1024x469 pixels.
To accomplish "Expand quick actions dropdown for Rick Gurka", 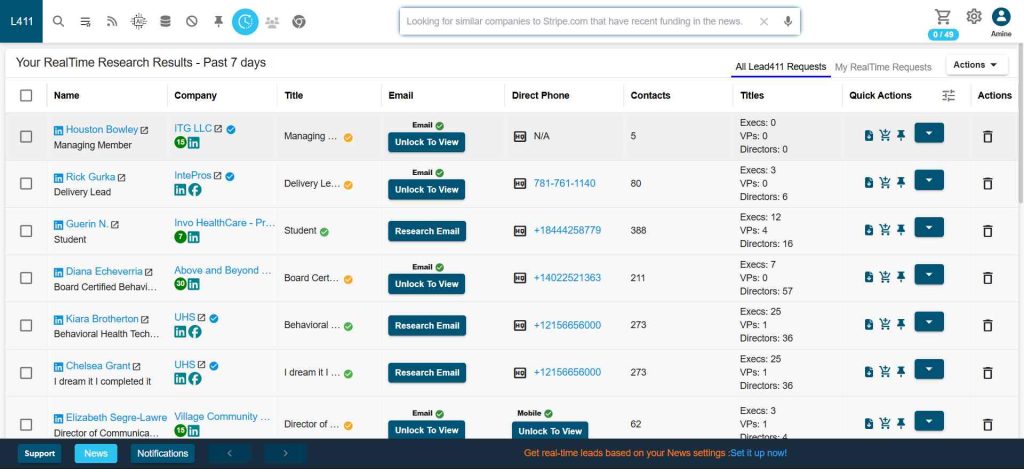I will click(929, 180).
